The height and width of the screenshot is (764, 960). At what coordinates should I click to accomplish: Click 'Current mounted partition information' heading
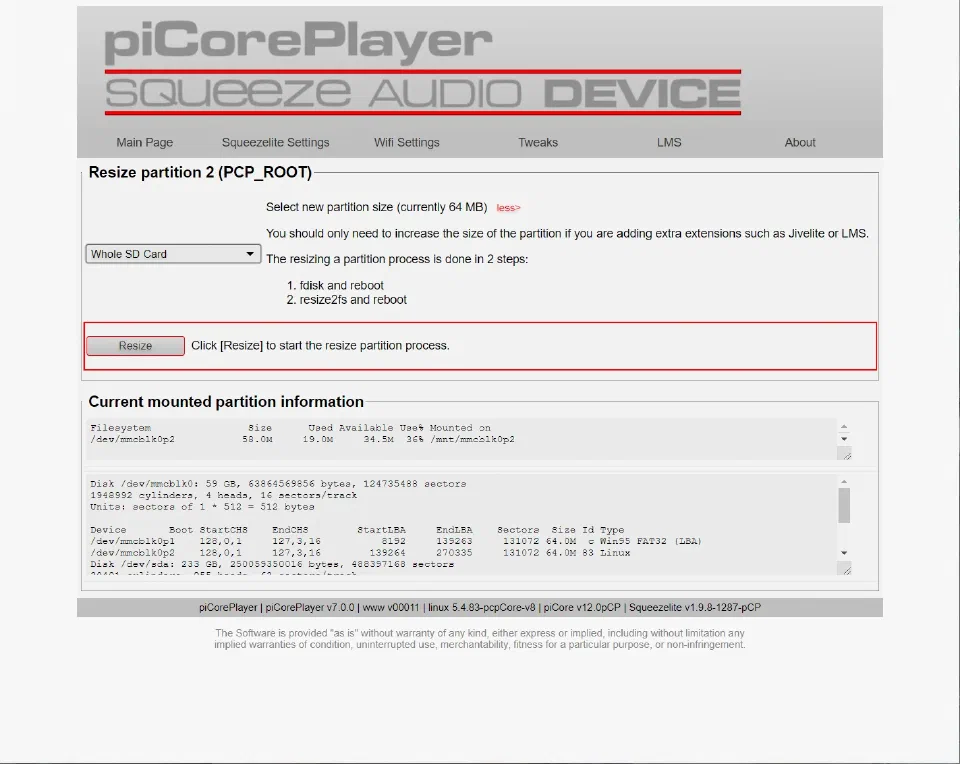(x=226, y=402)
